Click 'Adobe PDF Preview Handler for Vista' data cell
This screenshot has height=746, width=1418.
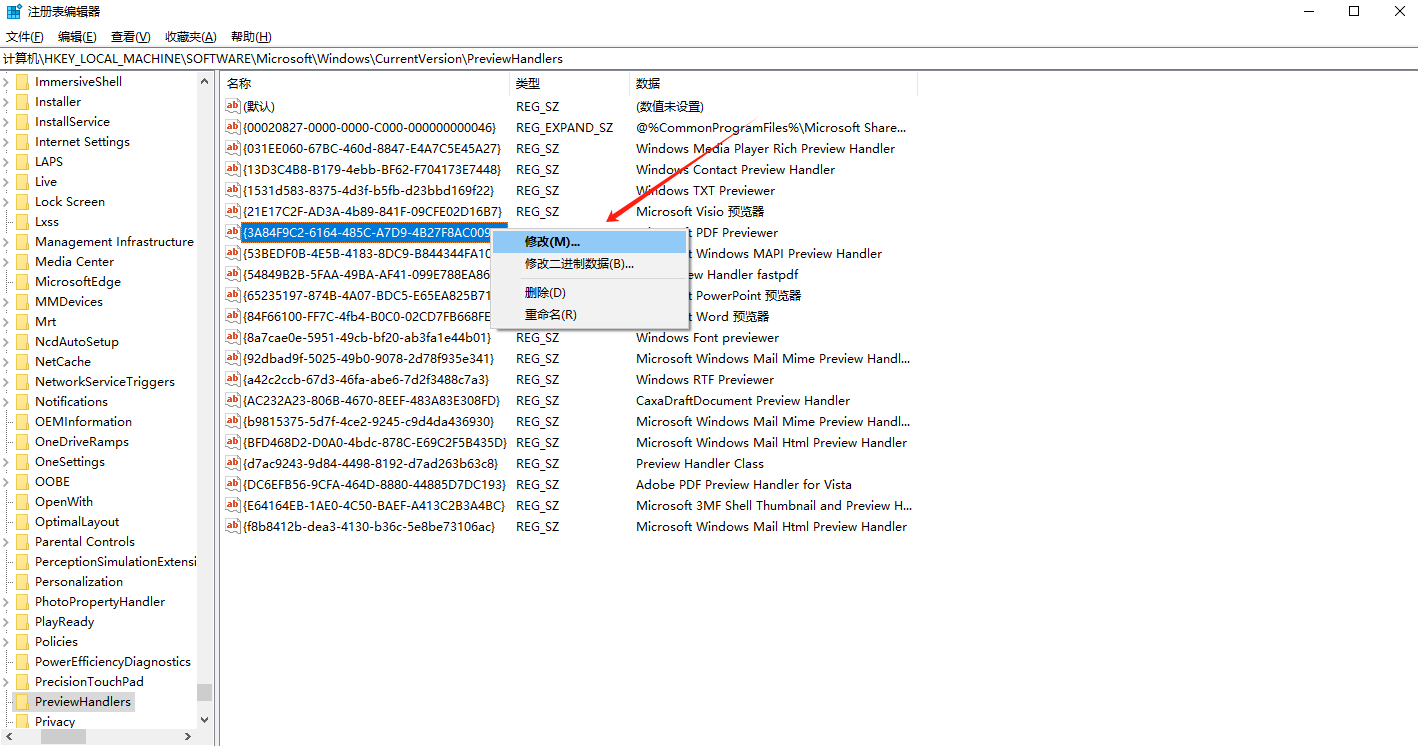[744, 484]
